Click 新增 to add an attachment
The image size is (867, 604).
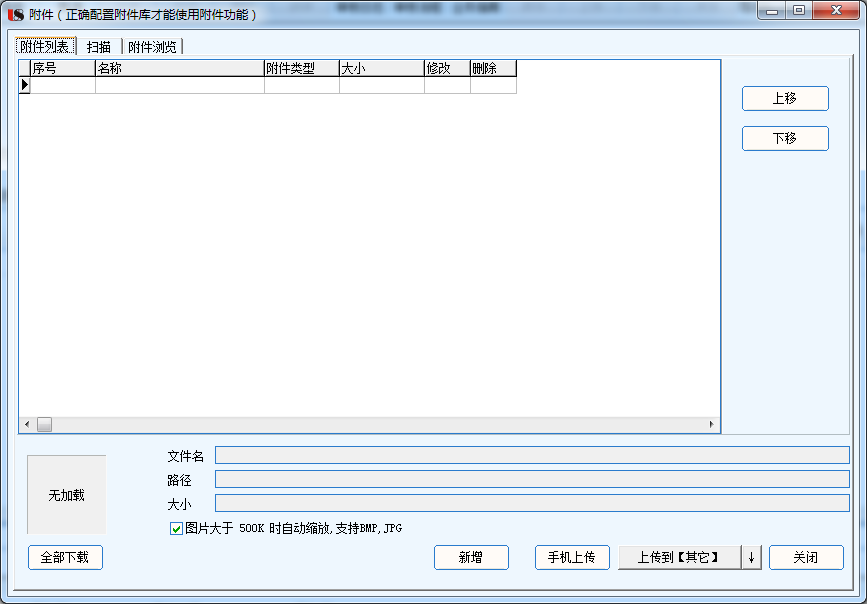(471, 557)
